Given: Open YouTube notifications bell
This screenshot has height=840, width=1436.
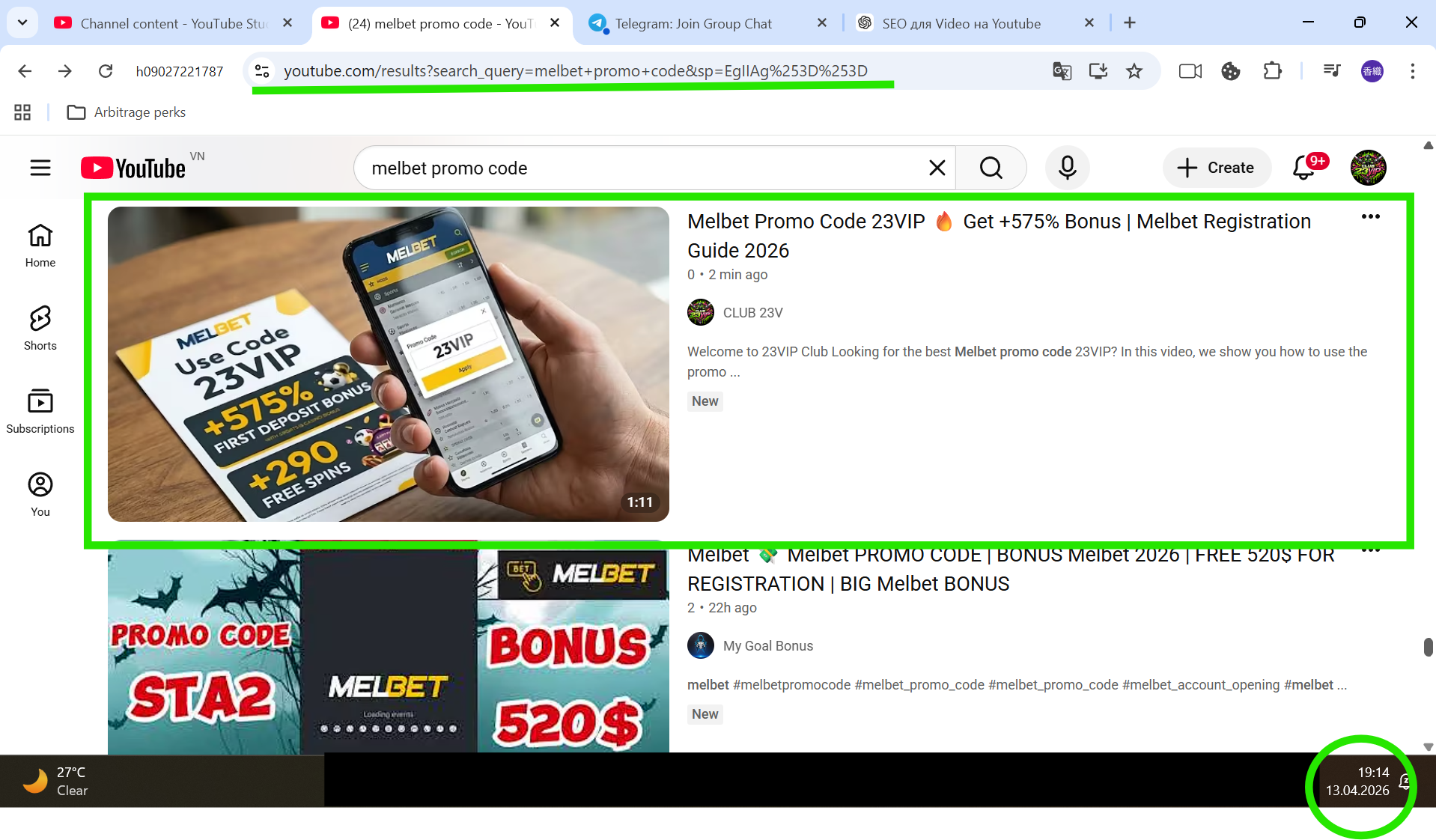Looking at the screenshot, I should coord(1304,168).
